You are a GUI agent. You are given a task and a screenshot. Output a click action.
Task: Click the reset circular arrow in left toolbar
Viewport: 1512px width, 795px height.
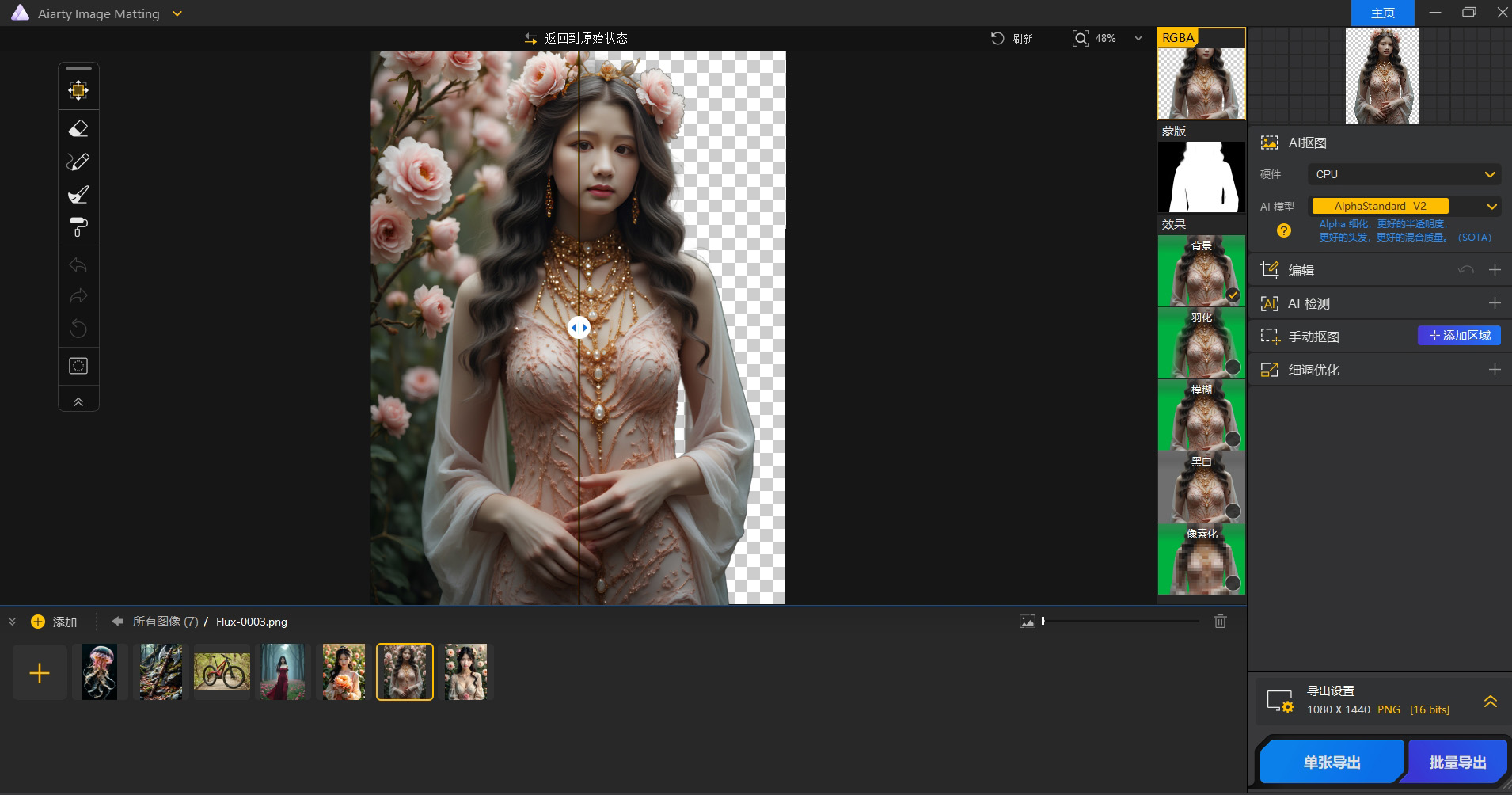78,328
